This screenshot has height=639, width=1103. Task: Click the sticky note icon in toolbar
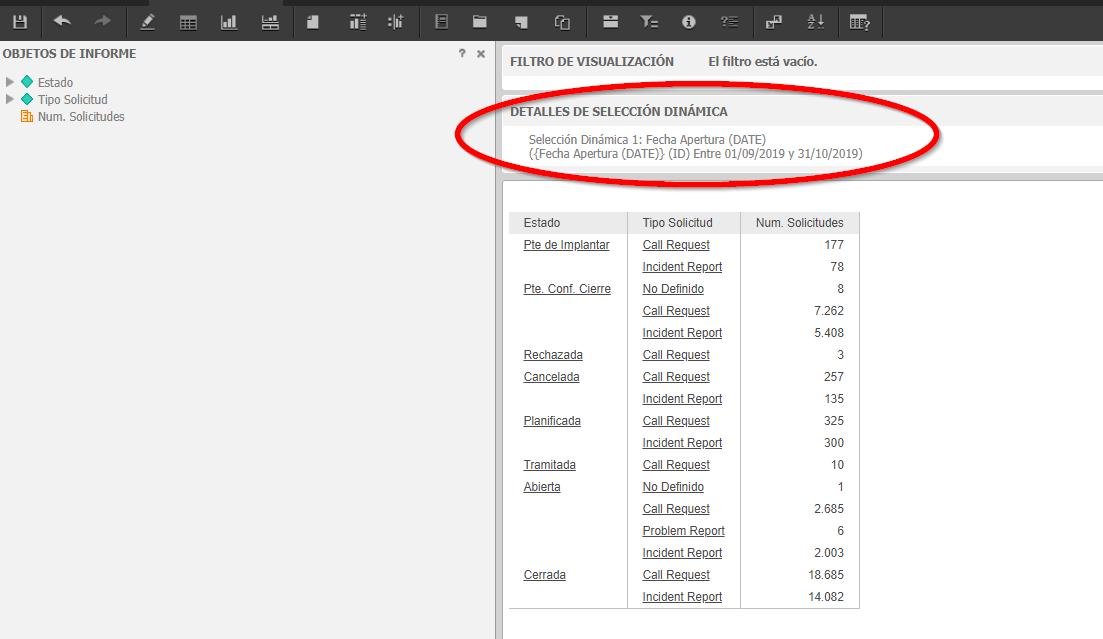pyautogui.click(x=521, y=23)
